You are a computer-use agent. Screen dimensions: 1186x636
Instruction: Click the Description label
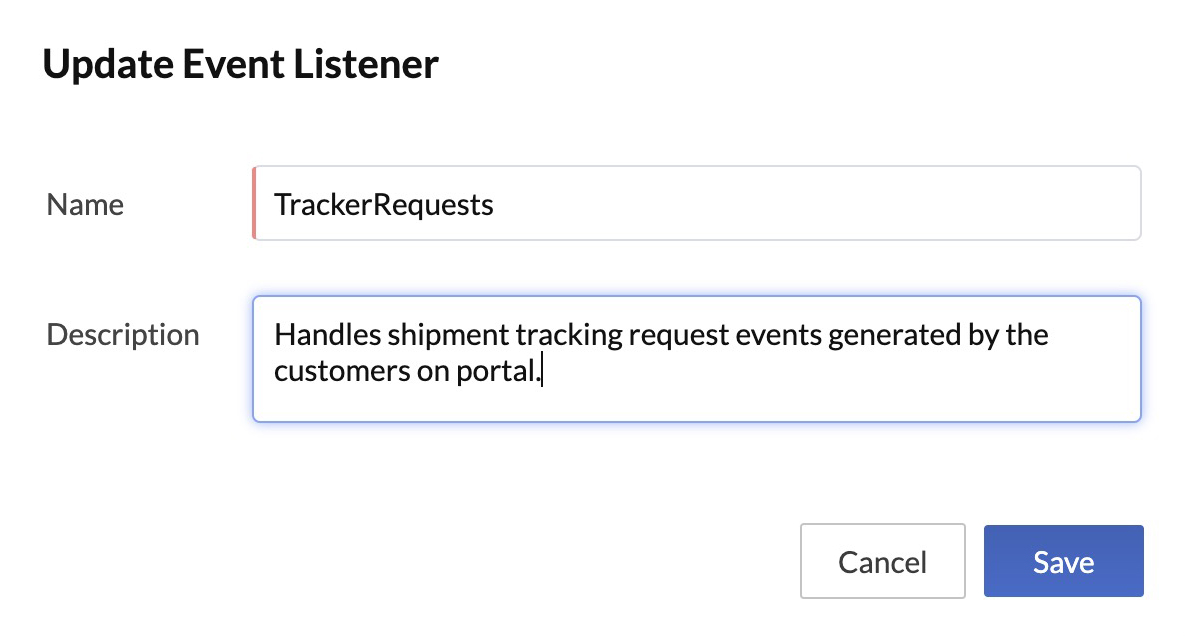tap(122, 334)
